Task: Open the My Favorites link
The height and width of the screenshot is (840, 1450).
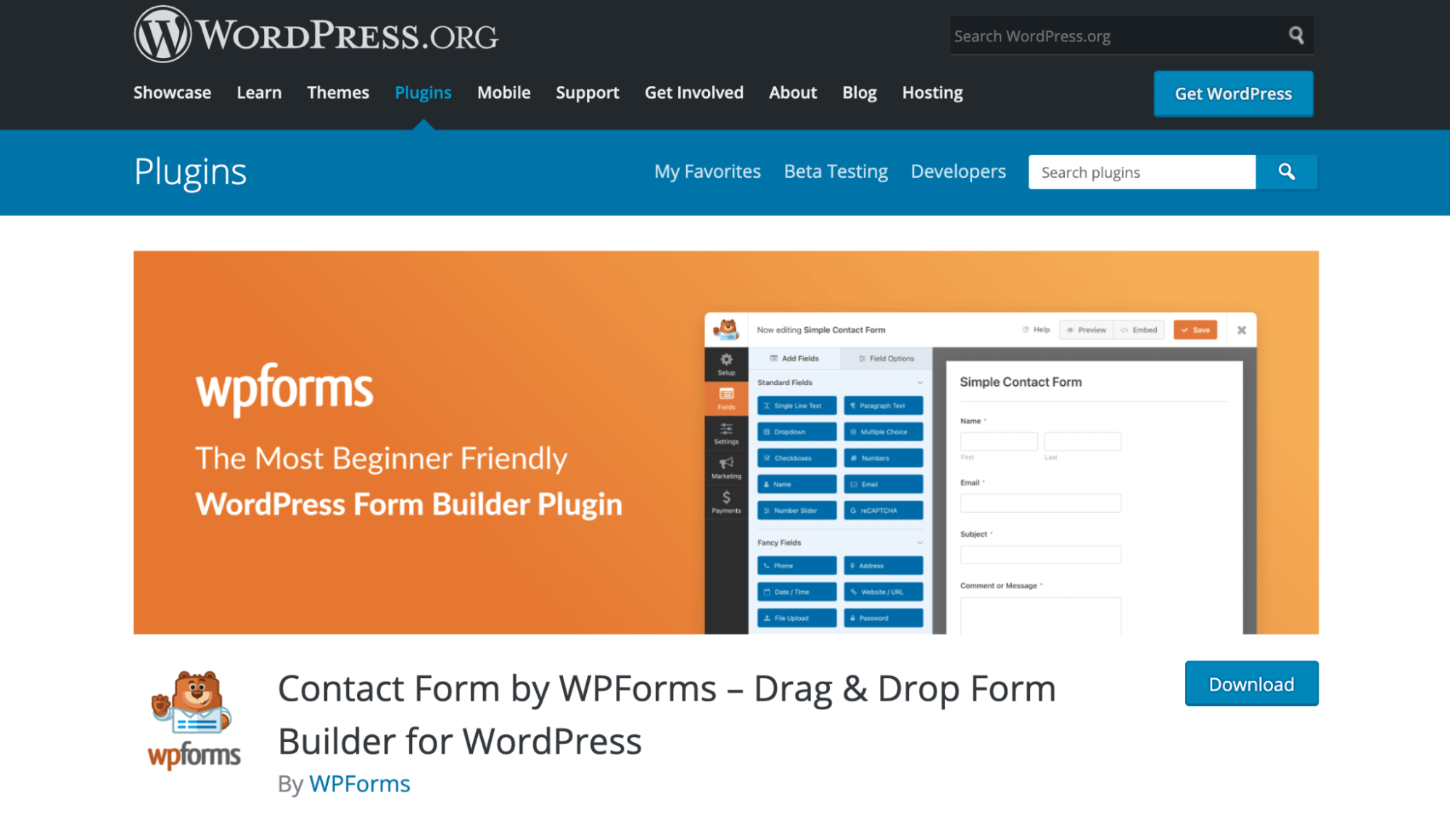Action: coord(707,171)
